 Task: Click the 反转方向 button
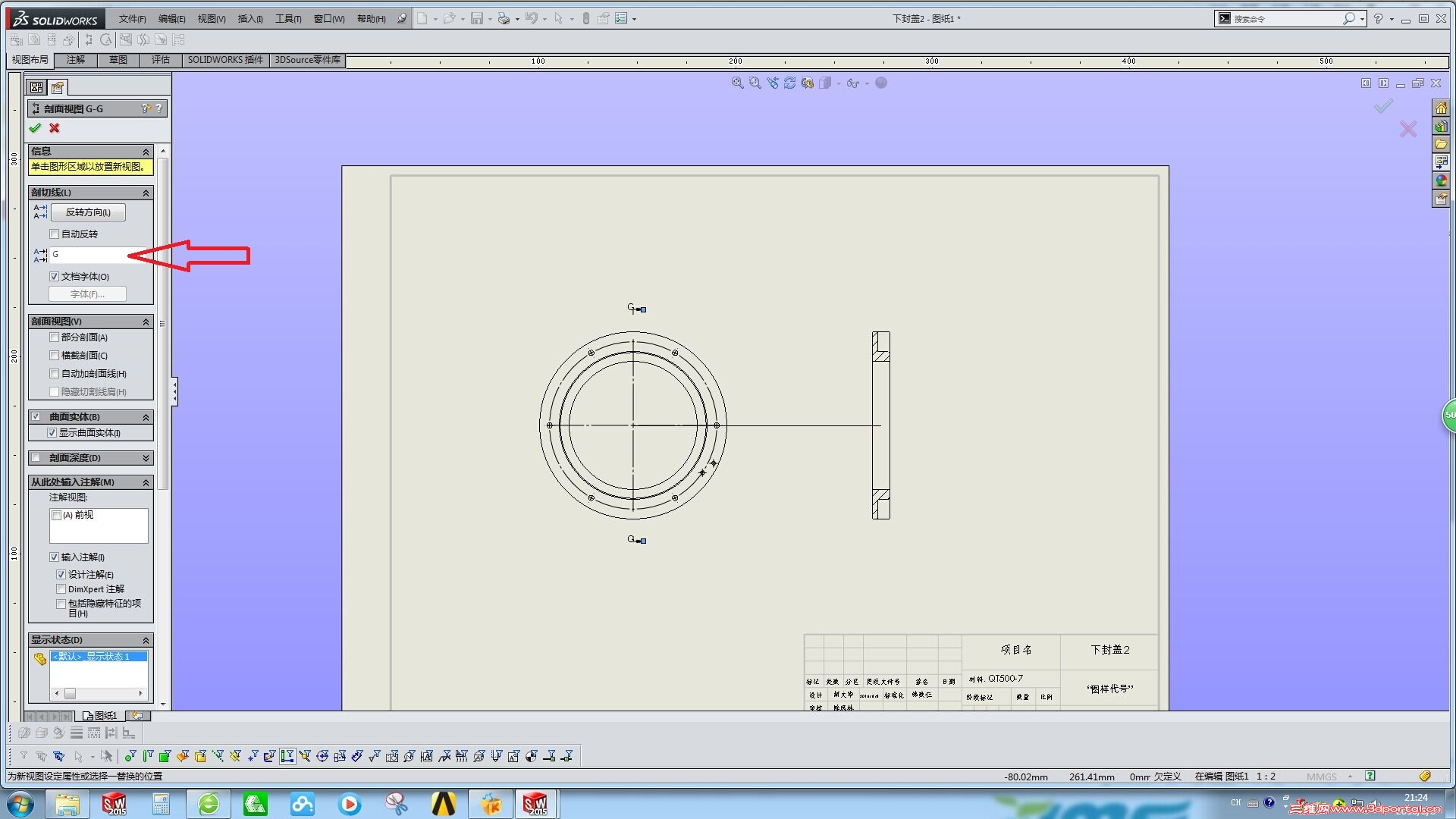pyautogui.click(x=88, y=212)
